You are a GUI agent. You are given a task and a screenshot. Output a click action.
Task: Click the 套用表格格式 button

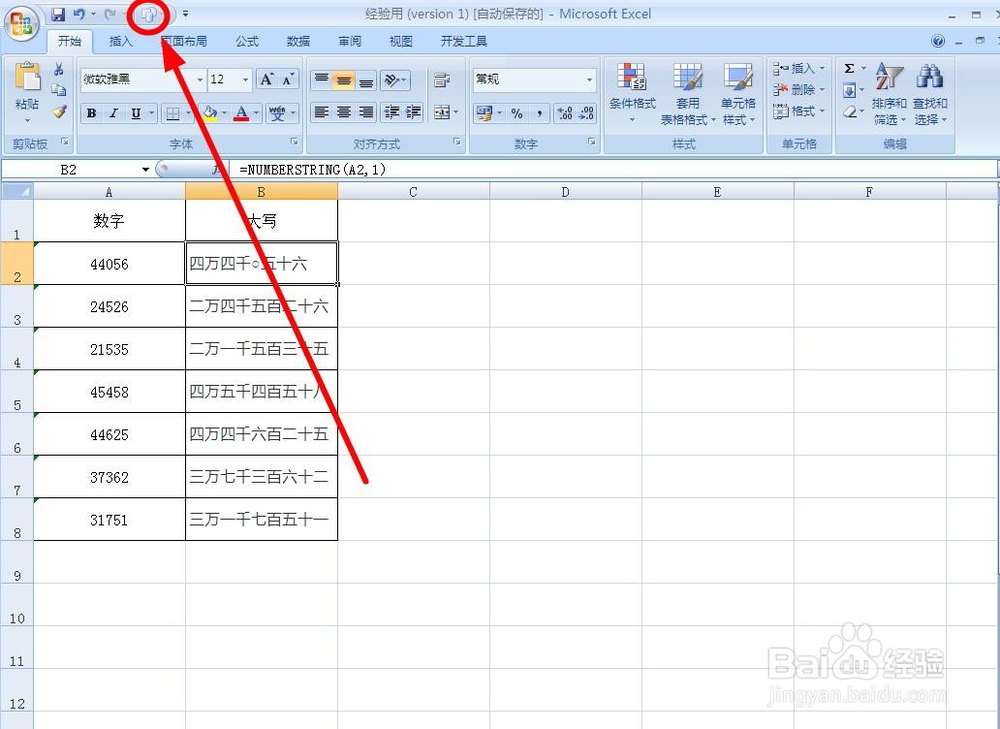[x=687, y=90]
